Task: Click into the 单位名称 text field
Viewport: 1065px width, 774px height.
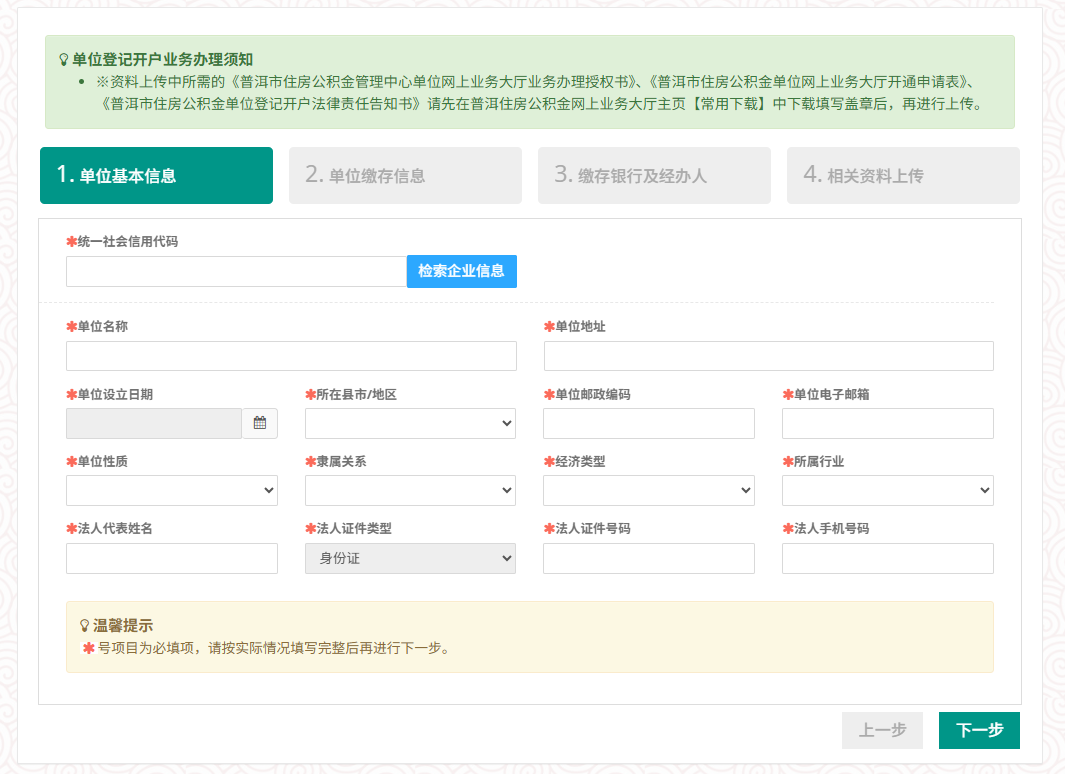Action: 291,356
